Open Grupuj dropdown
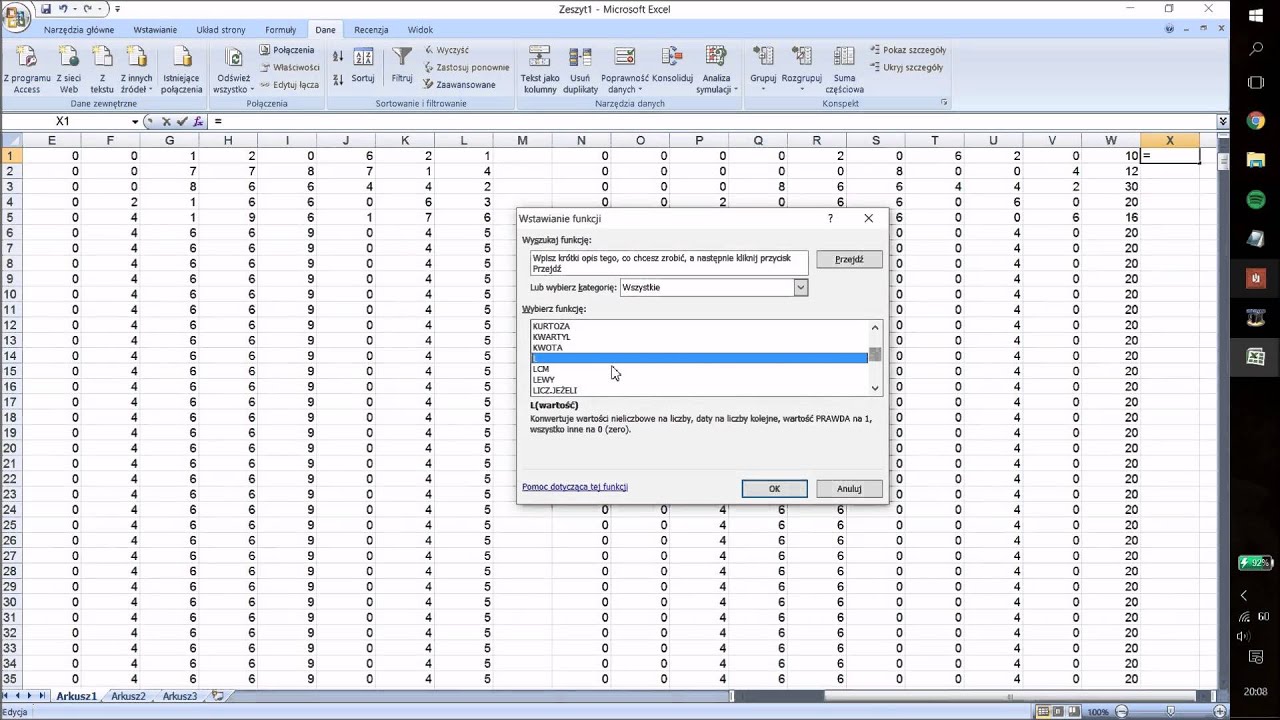Screen dimensions: 1280x720 pyautogui.click(x=763, y=70)
